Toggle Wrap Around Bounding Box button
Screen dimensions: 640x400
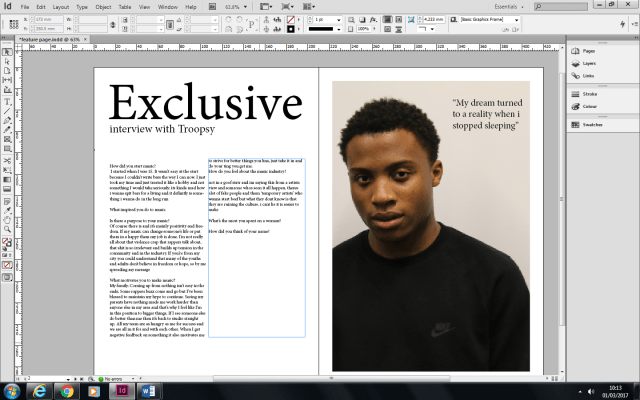(x=398, y=19)
